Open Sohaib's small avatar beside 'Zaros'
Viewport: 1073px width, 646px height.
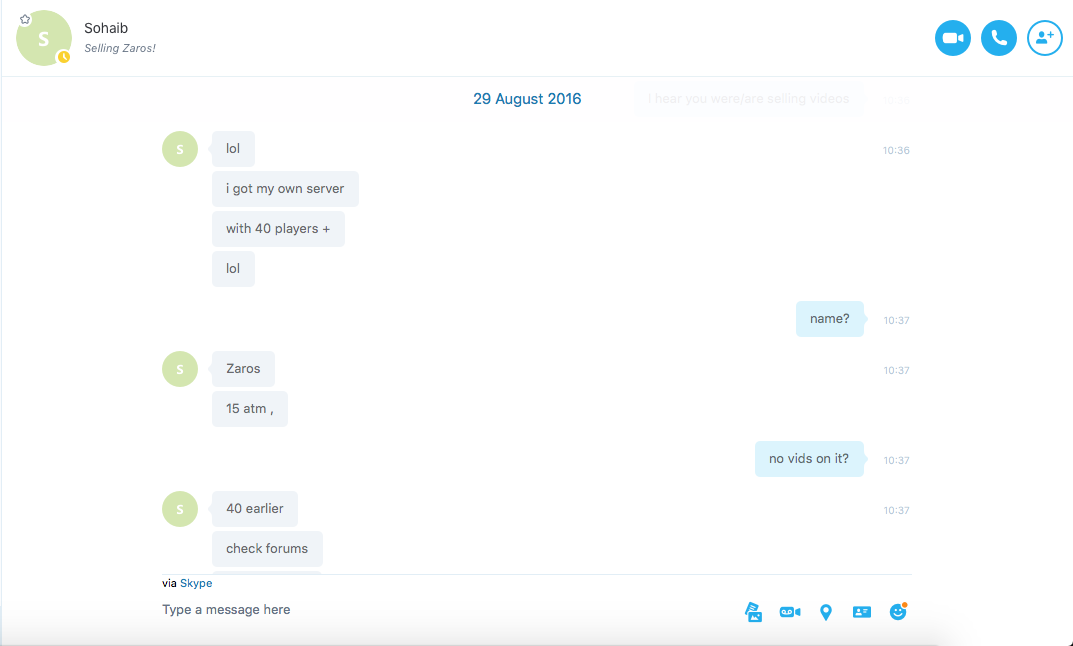(180, 369)
